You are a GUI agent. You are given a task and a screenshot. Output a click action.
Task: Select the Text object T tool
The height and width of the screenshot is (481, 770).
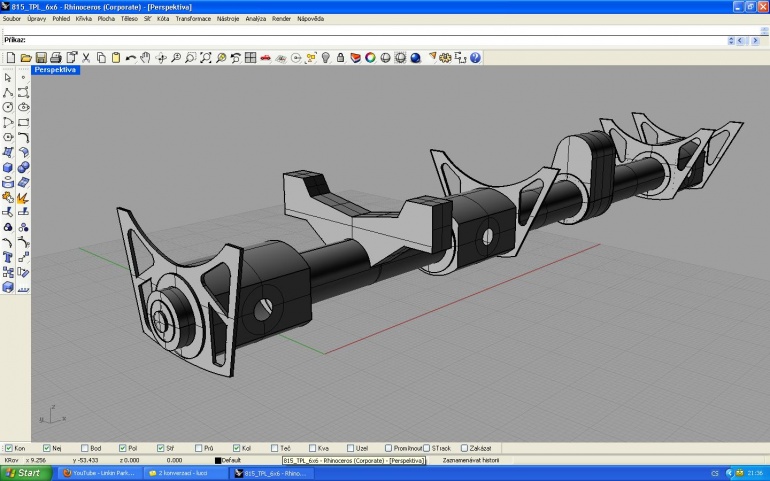point(8,257)
